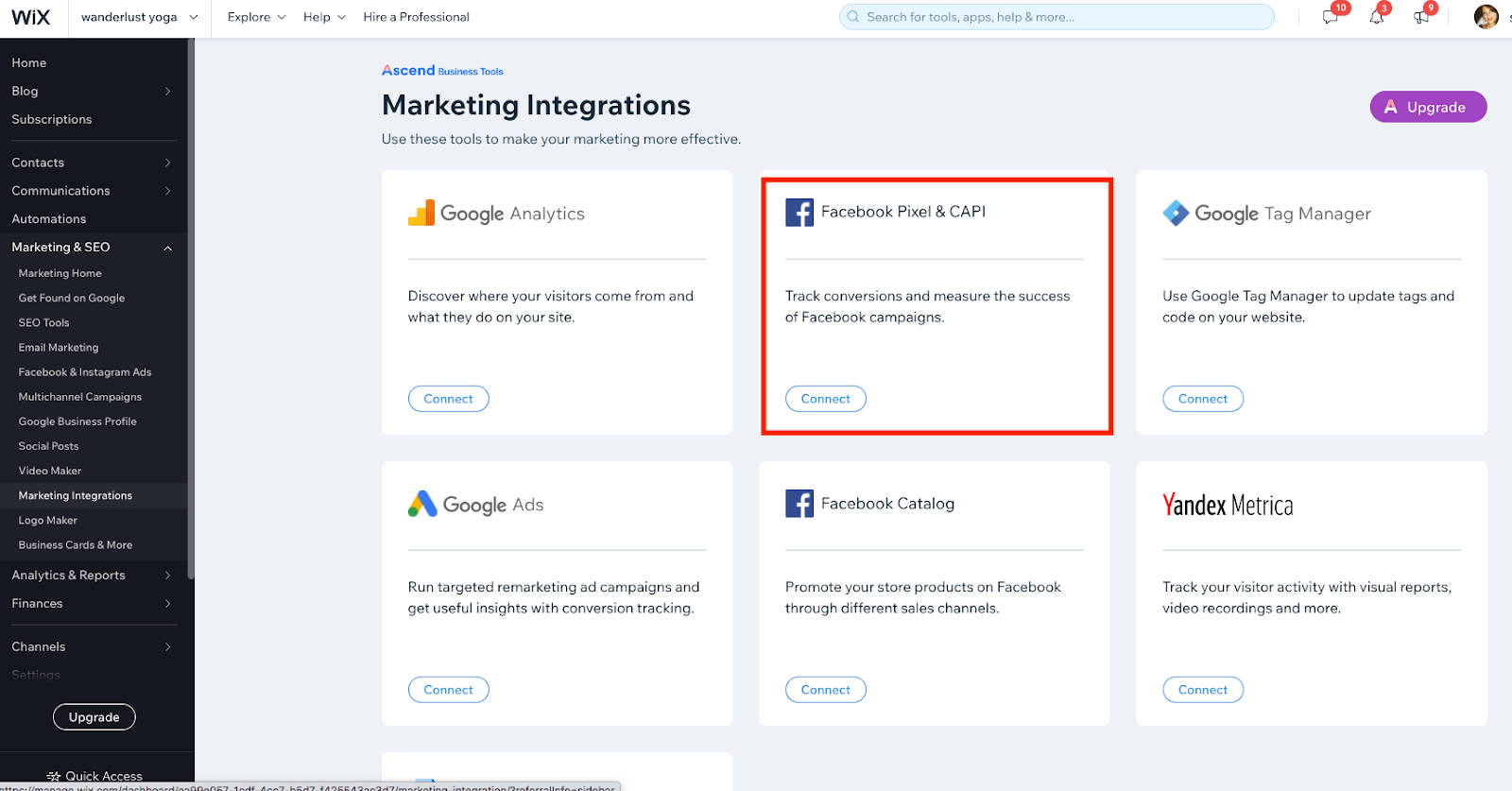Open Quick Access at sidebar bottom
The height and width of the screenshot is (791, 1512).
(x=94, y=777)
